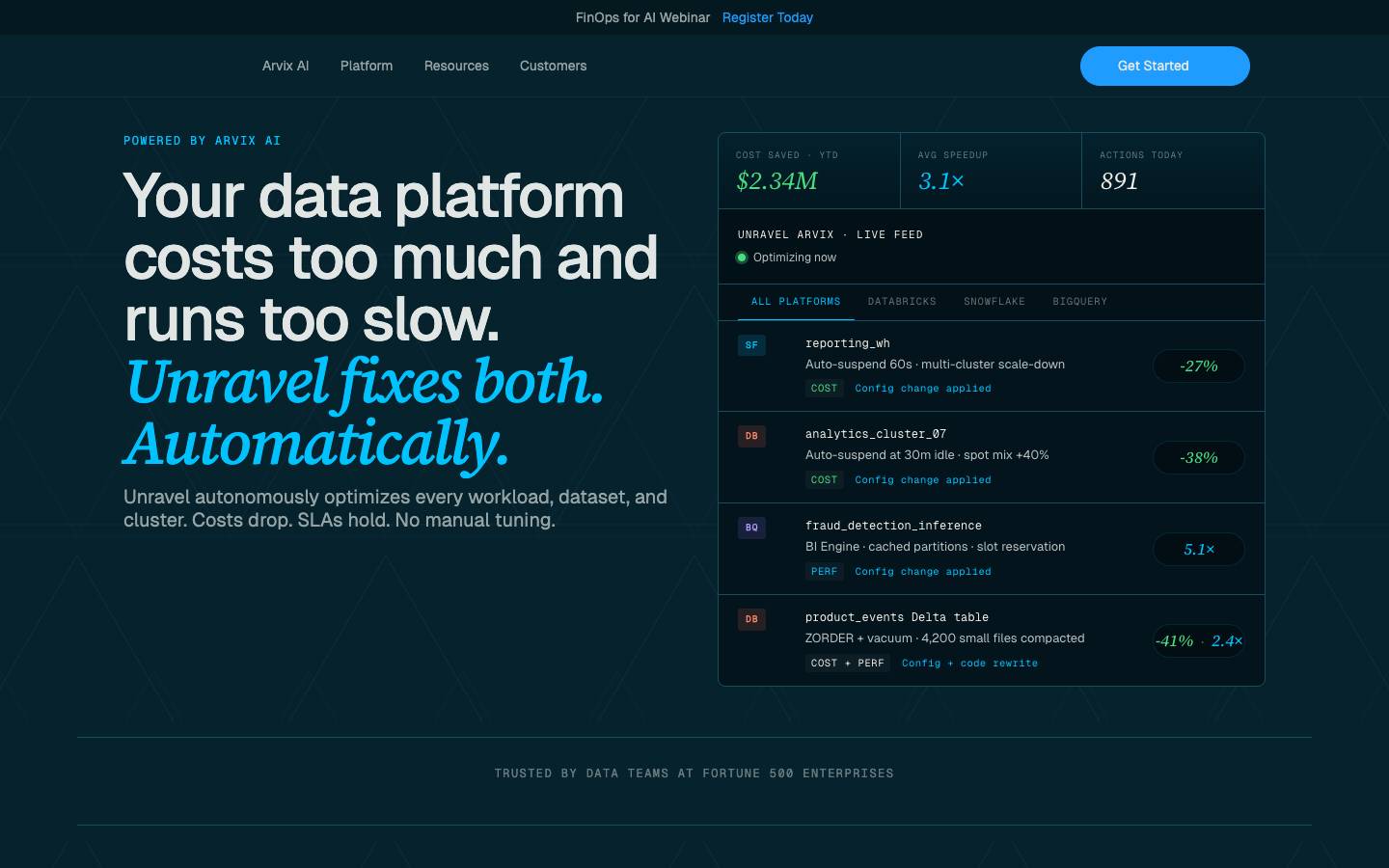
Task: Switch to the BigQuery tab
Action: click(1080, 302)
